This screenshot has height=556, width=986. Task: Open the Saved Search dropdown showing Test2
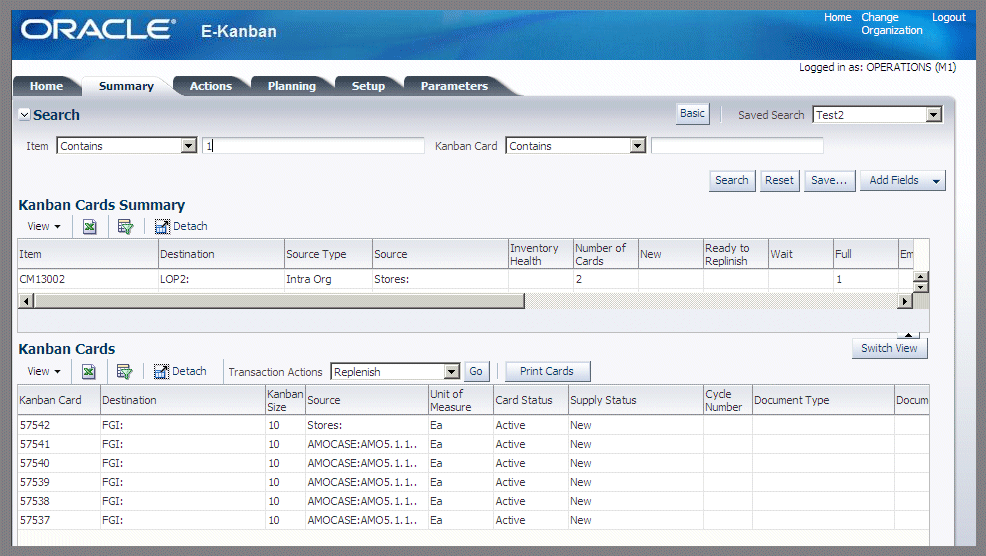[x=934, y=114]
